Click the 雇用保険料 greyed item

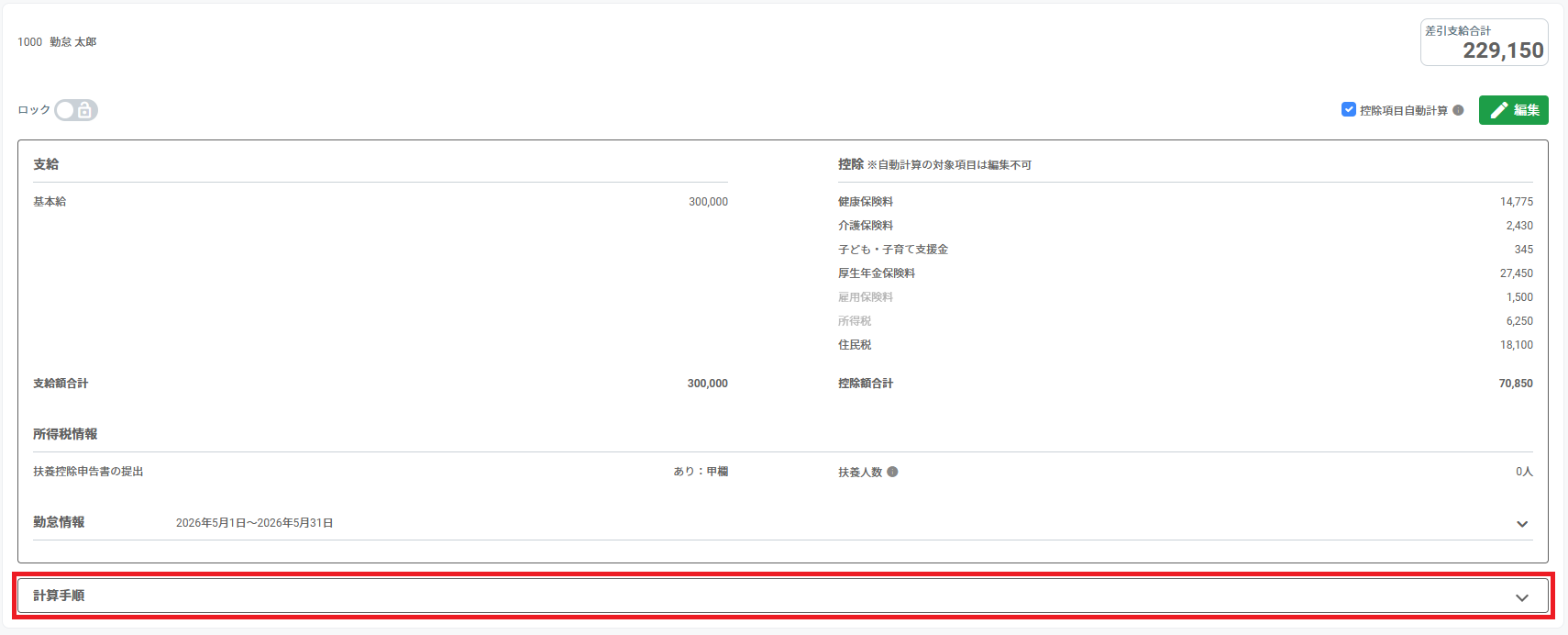[866, 297]
